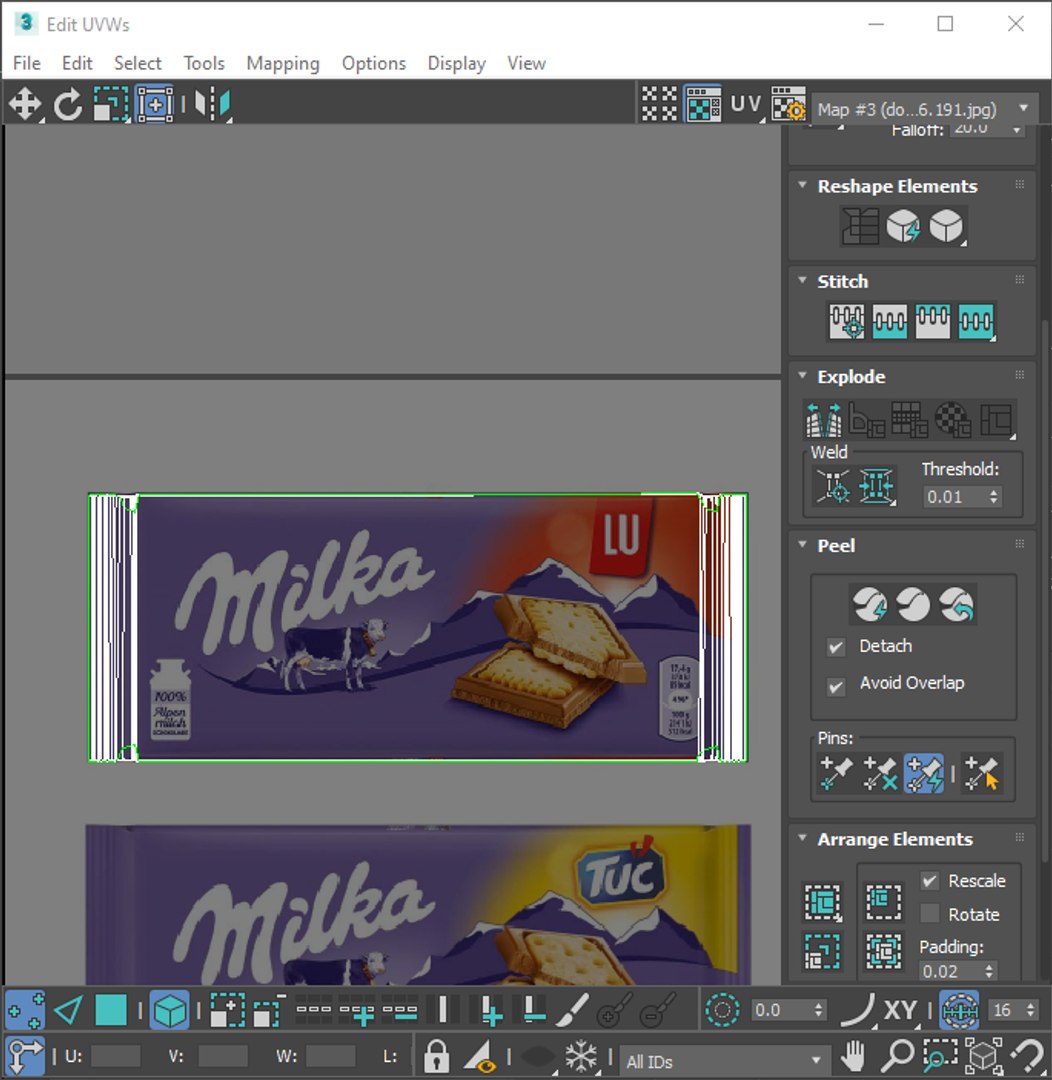Switch to Vertex sub-object mode
1052x1080 pixels.
tap(25, 1011)
